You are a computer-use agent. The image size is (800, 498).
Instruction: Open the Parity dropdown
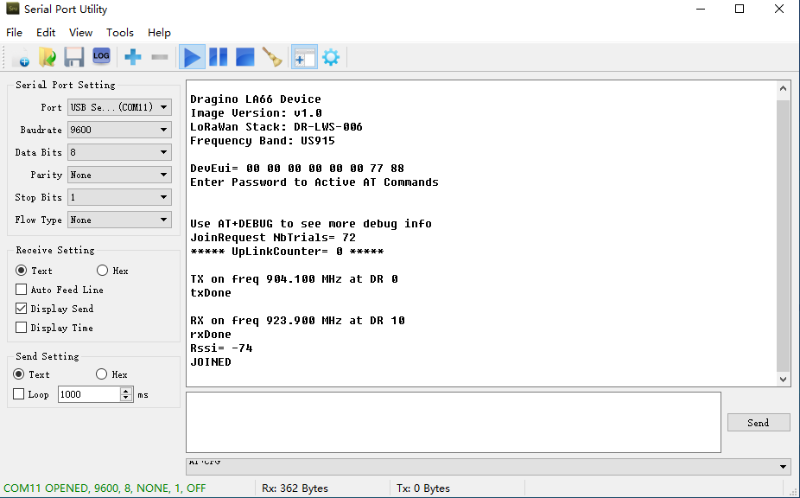[119, 175]
